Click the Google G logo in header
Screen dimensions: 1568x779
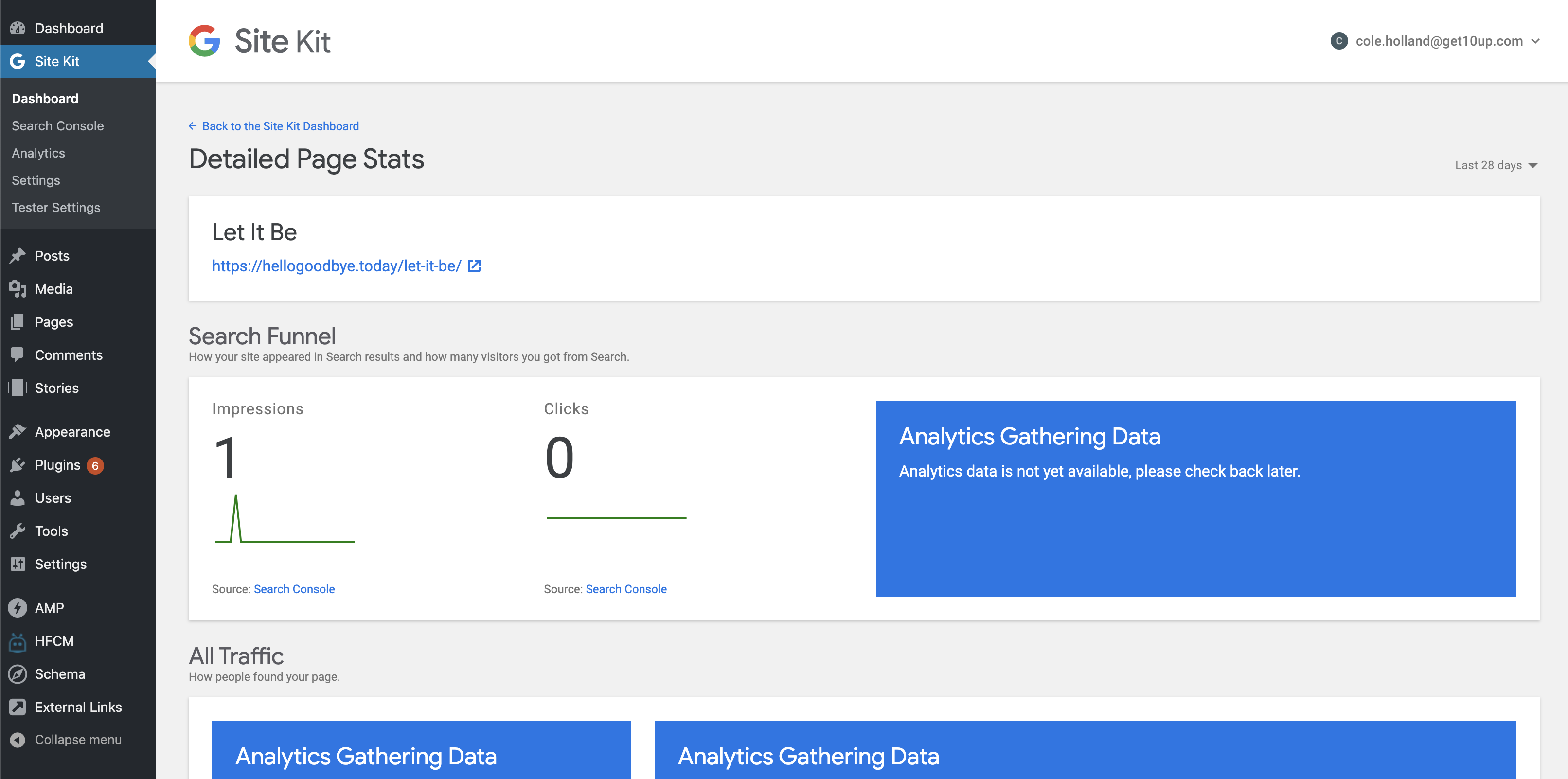click(205, 41)
